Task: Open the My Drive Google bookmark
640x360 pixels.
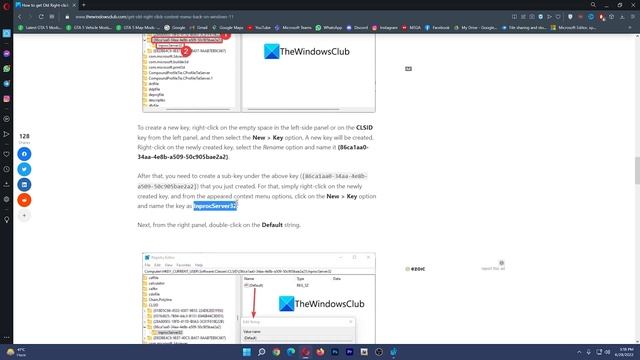Action: pyautogui.click(x=475, y=28)
